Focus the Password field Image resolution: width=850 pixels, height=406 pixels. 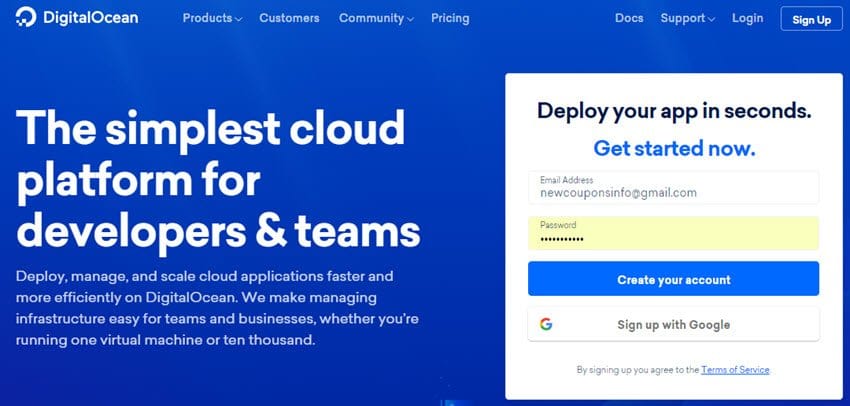[x=673, y=233]
